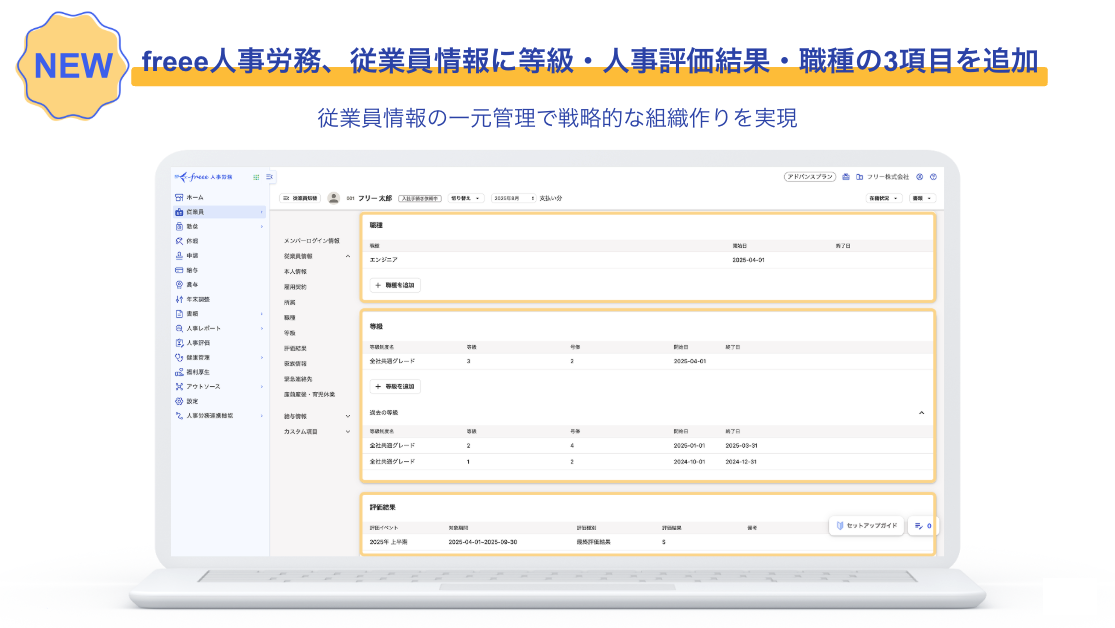The height and width of the screenshot is (628, 1115).
Task: Click the 年末調整 icon in sidebar
Action: 178,299
